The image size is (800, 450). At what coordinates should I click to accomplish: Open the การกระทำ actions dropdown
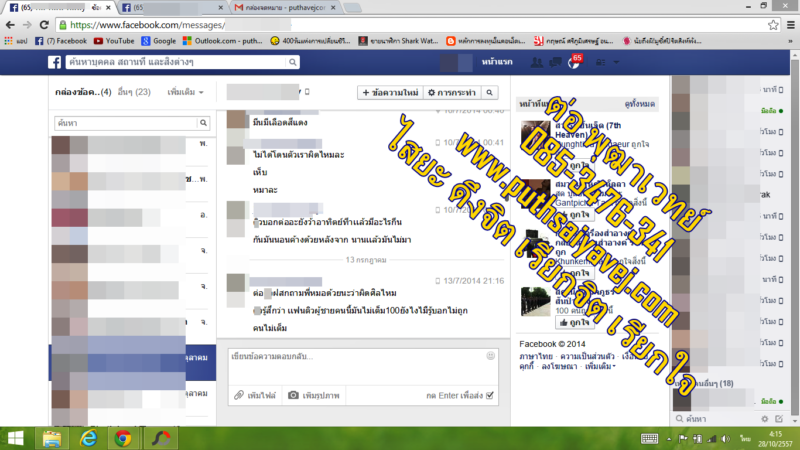452,92
